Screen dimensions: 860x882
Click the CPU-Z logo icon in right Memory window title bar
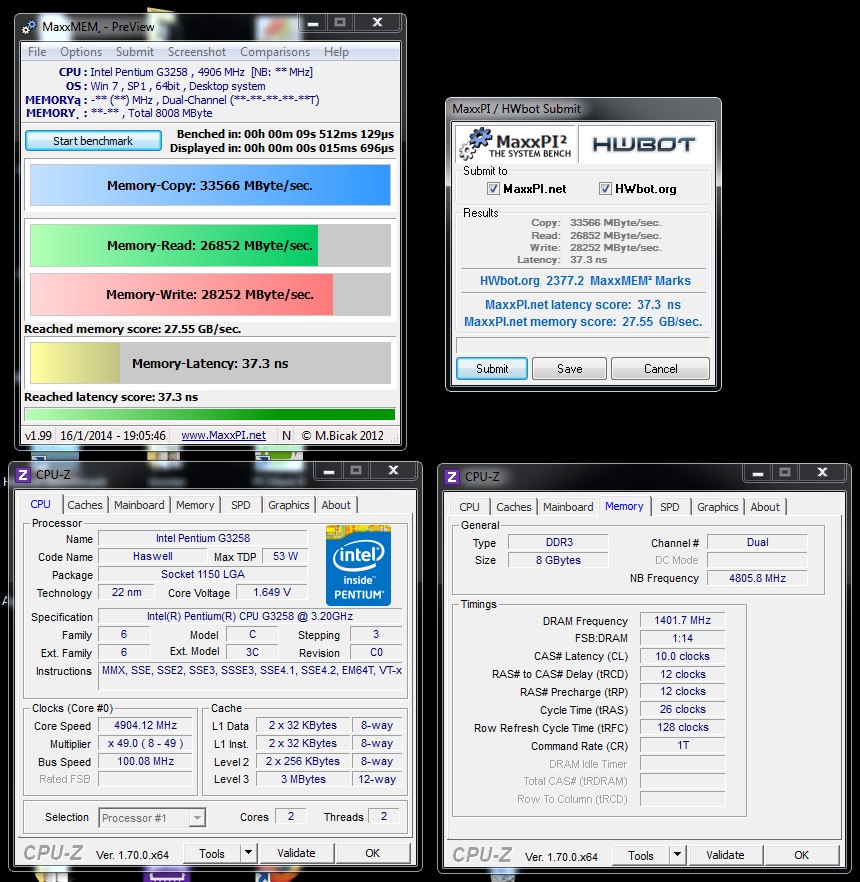(452, 477)
